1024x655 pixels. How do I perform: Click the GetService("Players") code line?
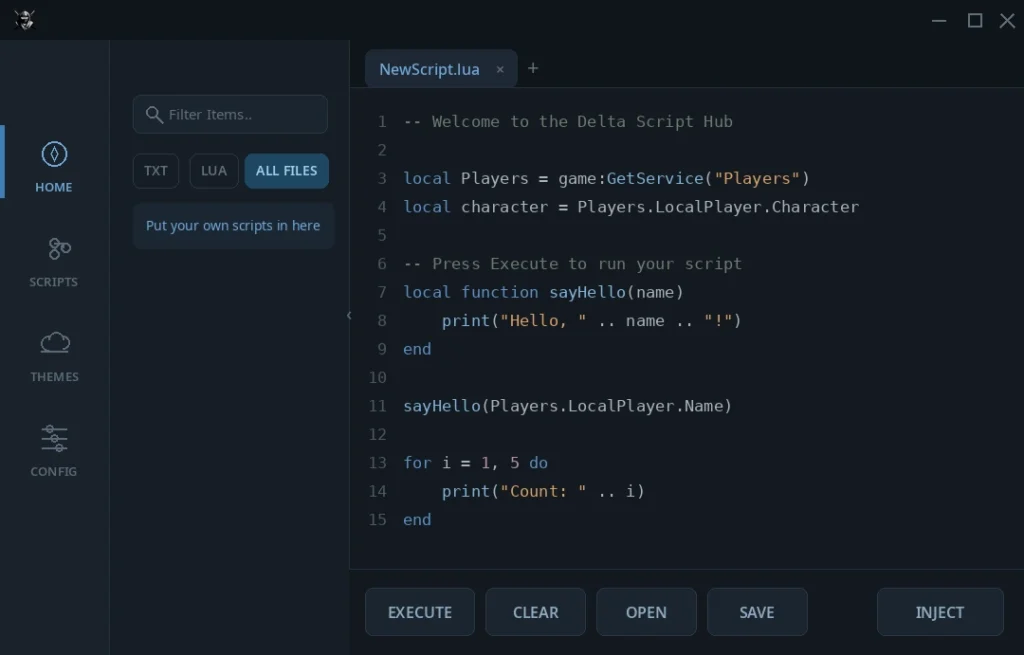pos(607,178)
